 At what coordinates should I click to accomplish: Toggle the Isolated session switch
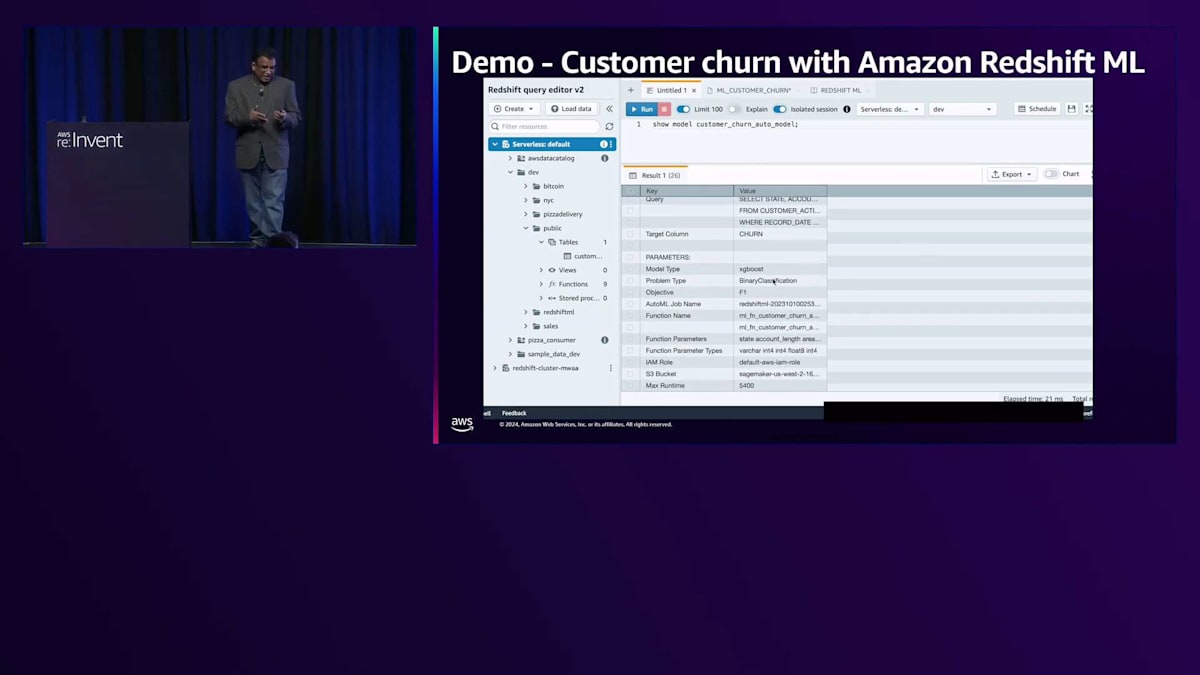780,109
